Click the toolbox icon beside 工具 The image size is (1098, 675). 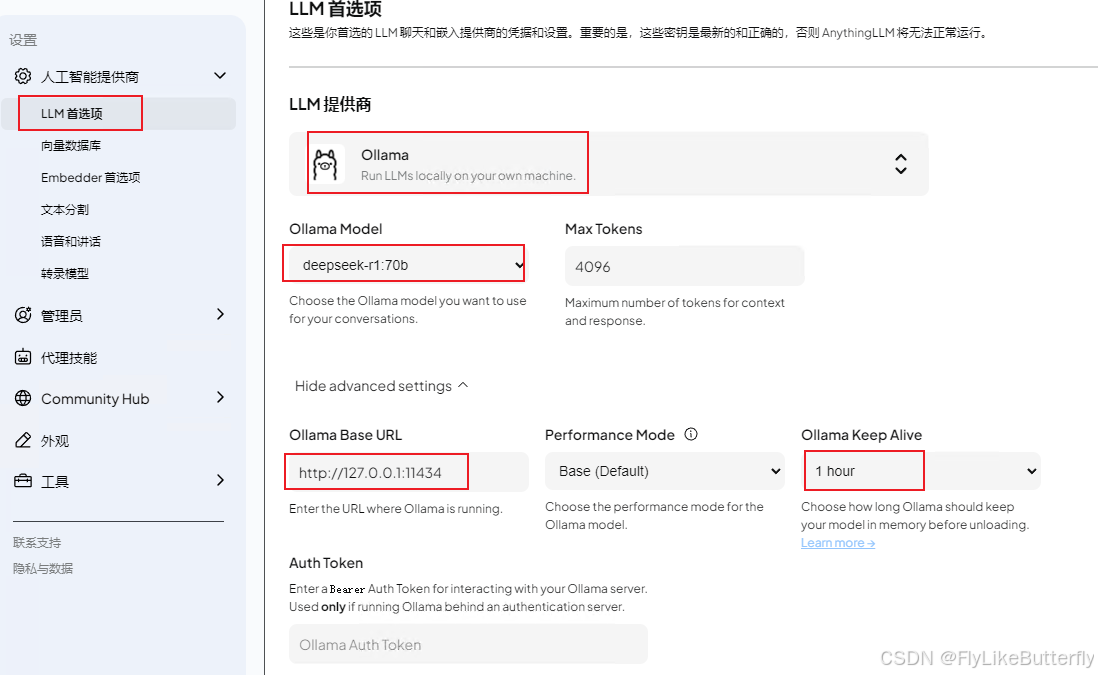coord(23,481)
